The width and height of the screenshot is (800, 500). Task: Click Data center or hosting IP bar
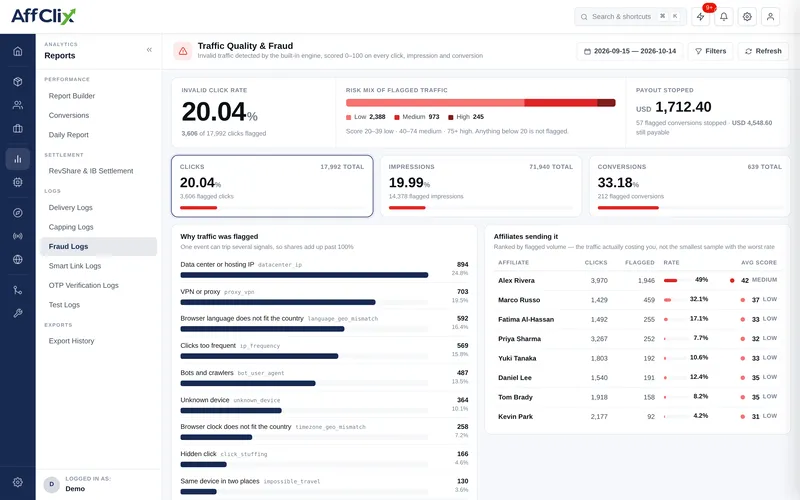(304, 275)
